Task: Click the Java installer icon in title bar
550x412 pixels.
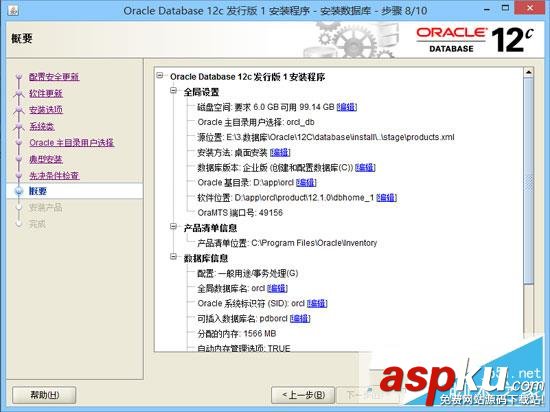Action: point(13,11)
